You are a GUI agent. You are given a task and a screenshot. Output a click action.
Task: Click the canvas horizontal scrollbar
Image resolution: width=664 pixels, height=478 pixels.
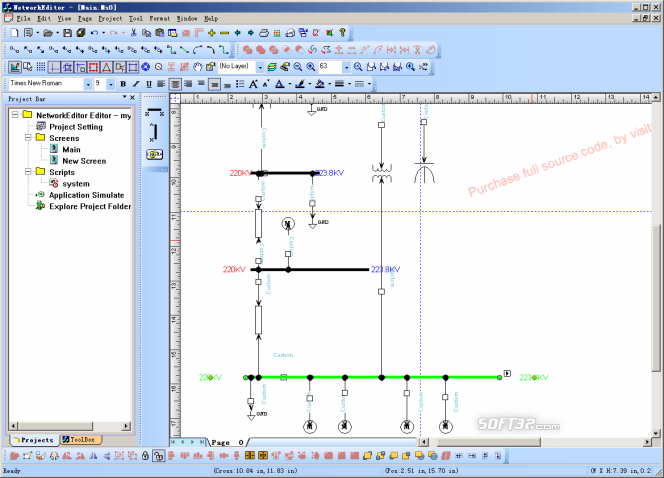coord(489,442)
